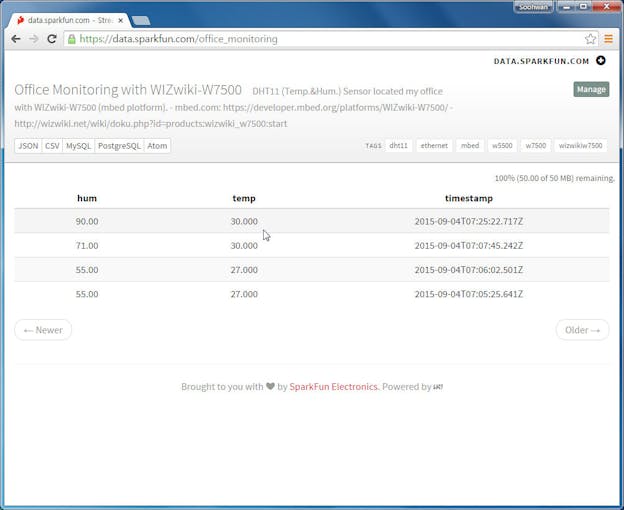Select the w5500 tag
Screen dimensions: 624x510
click(502, 146)
